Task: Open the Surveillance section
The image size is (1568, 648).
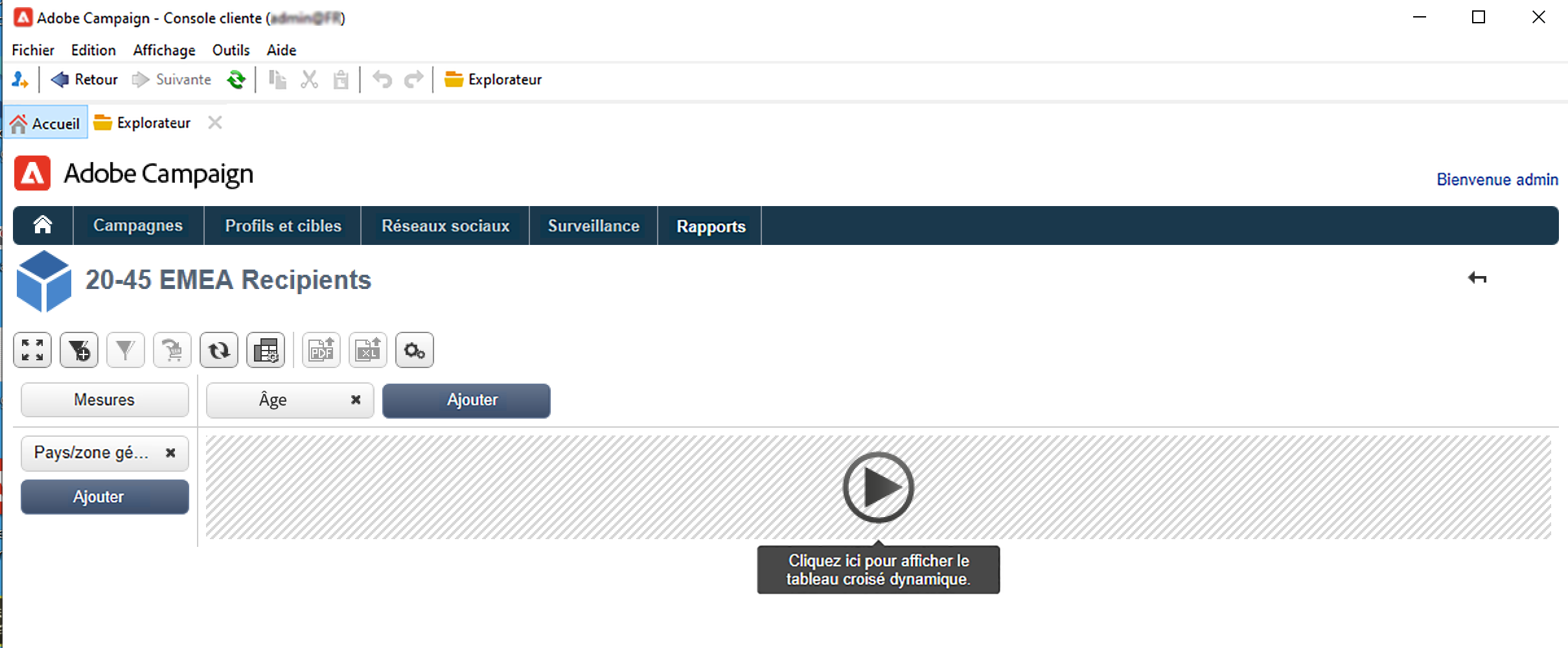Action: (x=594, y=226)
